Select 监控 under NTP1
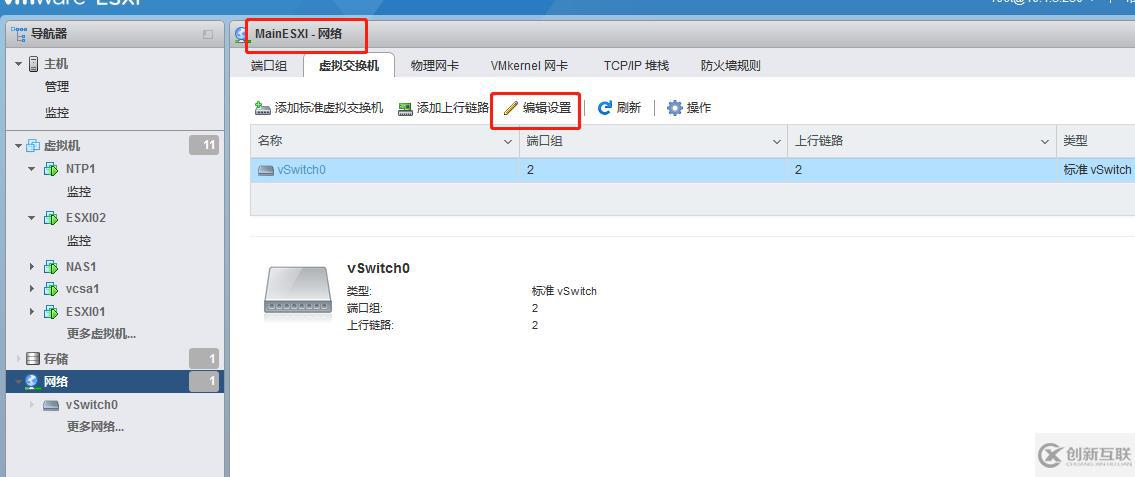Image resolution: width=1135 pixels, height=477 pixels. tap(79, 192)
